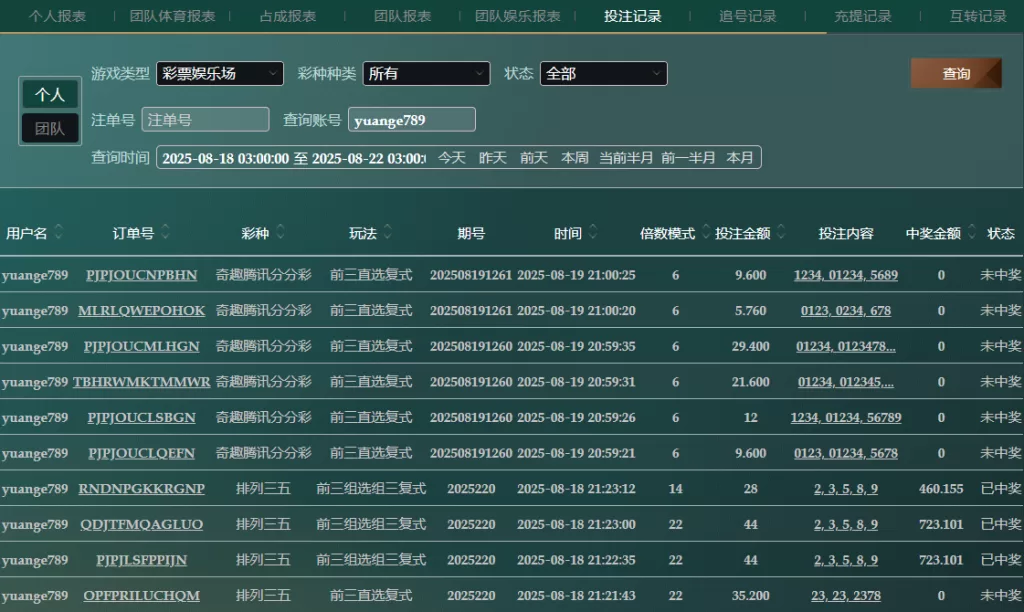The width and height of the screenshot is (1024, 612).
Task: Open the 占成报表 tab
Action: pos(288,16)
